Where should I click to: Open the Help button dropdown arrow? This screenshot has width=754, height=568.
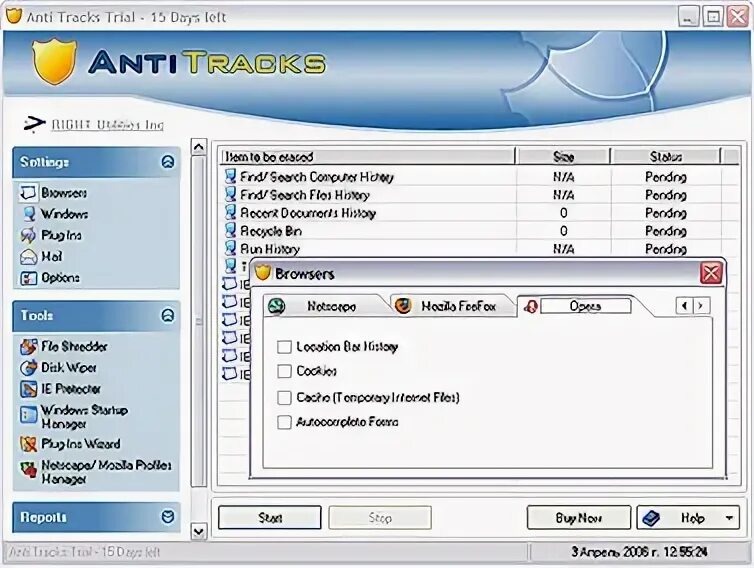coord(729,518)
